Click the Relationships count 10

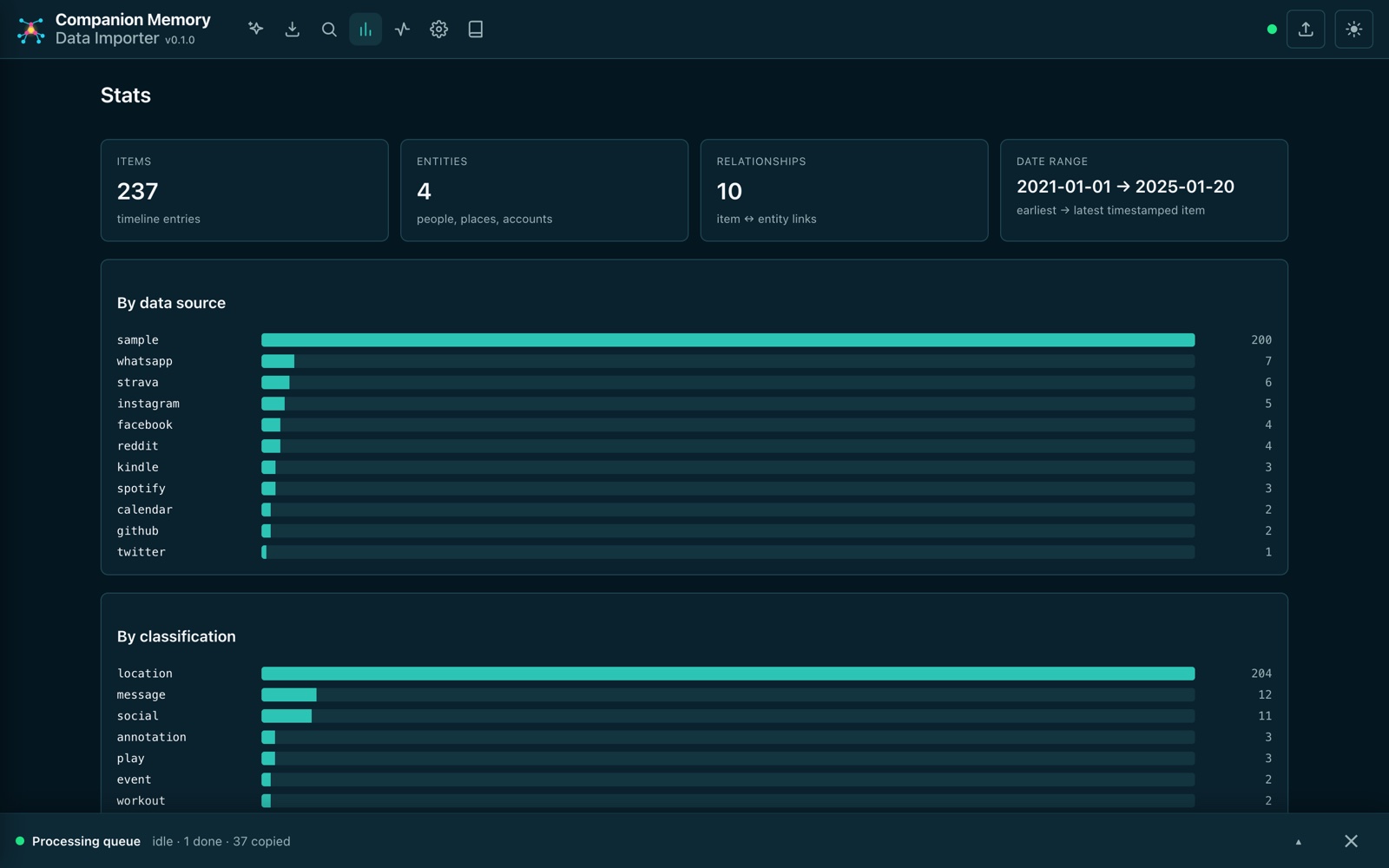pos(729,191)
